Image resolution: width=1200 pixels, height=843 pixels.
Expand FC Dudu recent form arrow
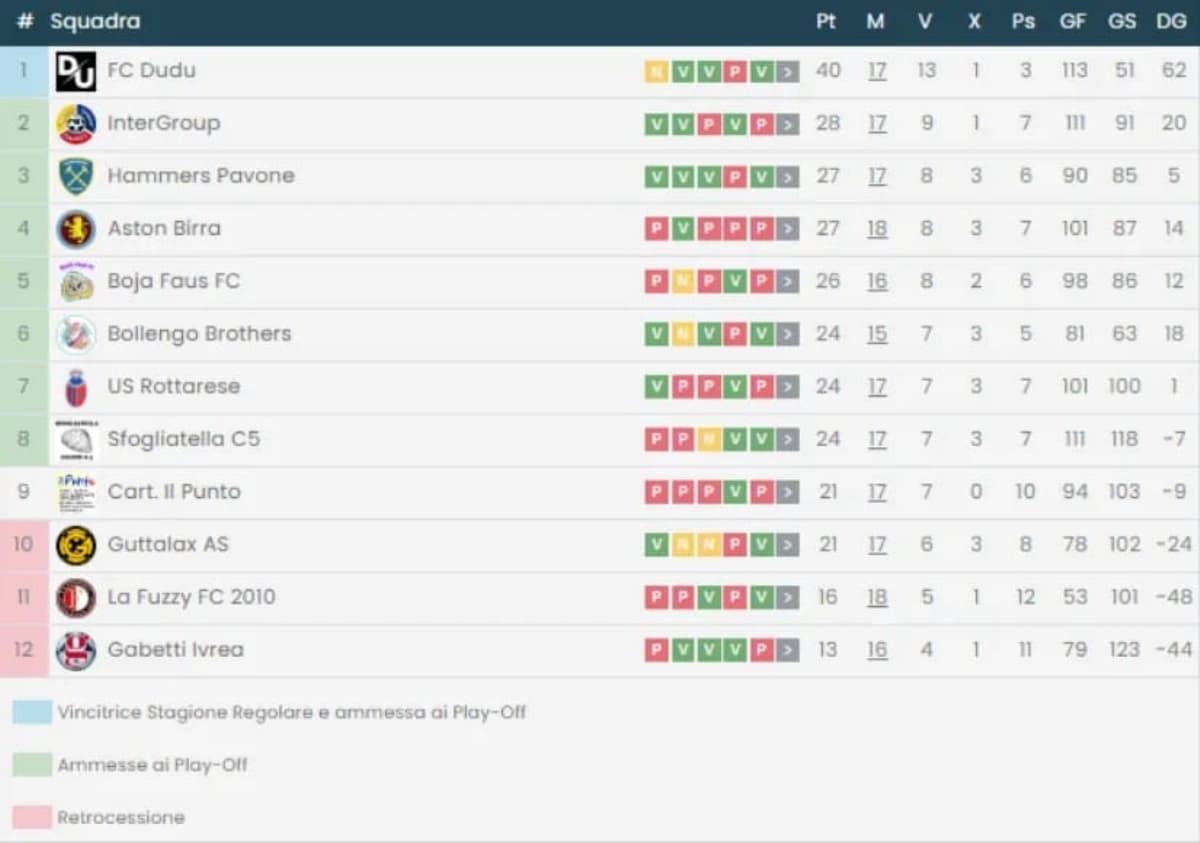pyautogui.click(x=788, y=71)
